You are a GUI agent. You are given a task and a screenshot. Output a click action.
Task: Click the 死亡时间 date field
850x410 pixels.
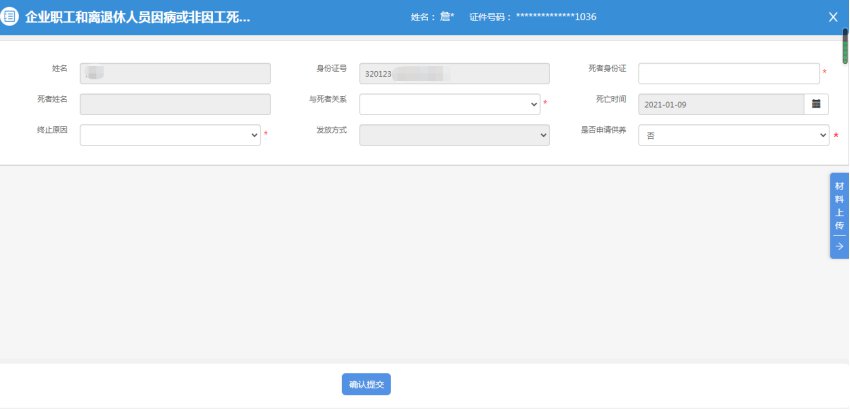[721, 104]
